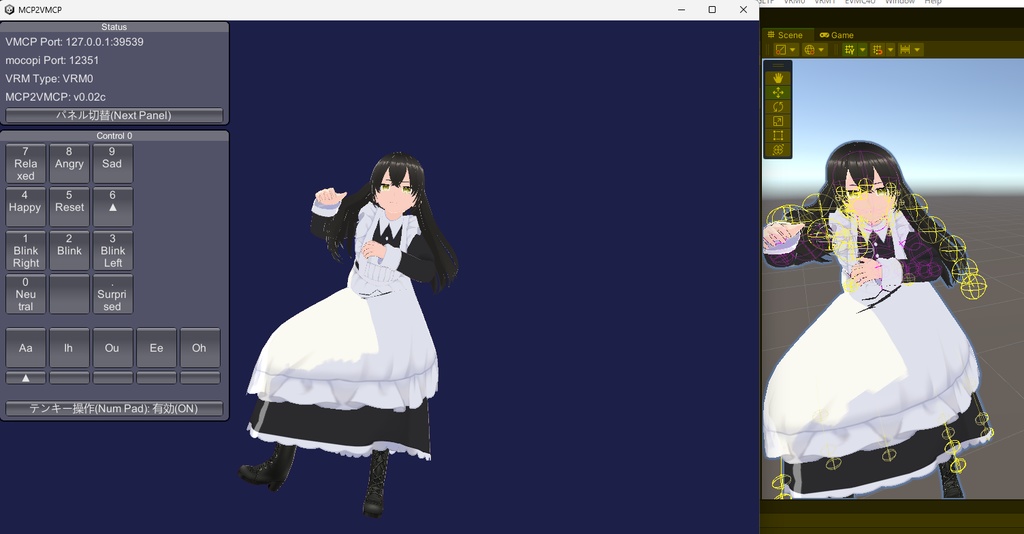Open the increment snapping dropdown arrow
Image resolution: width=1024 pixels, height=534 pixels.
coord(918,50)
